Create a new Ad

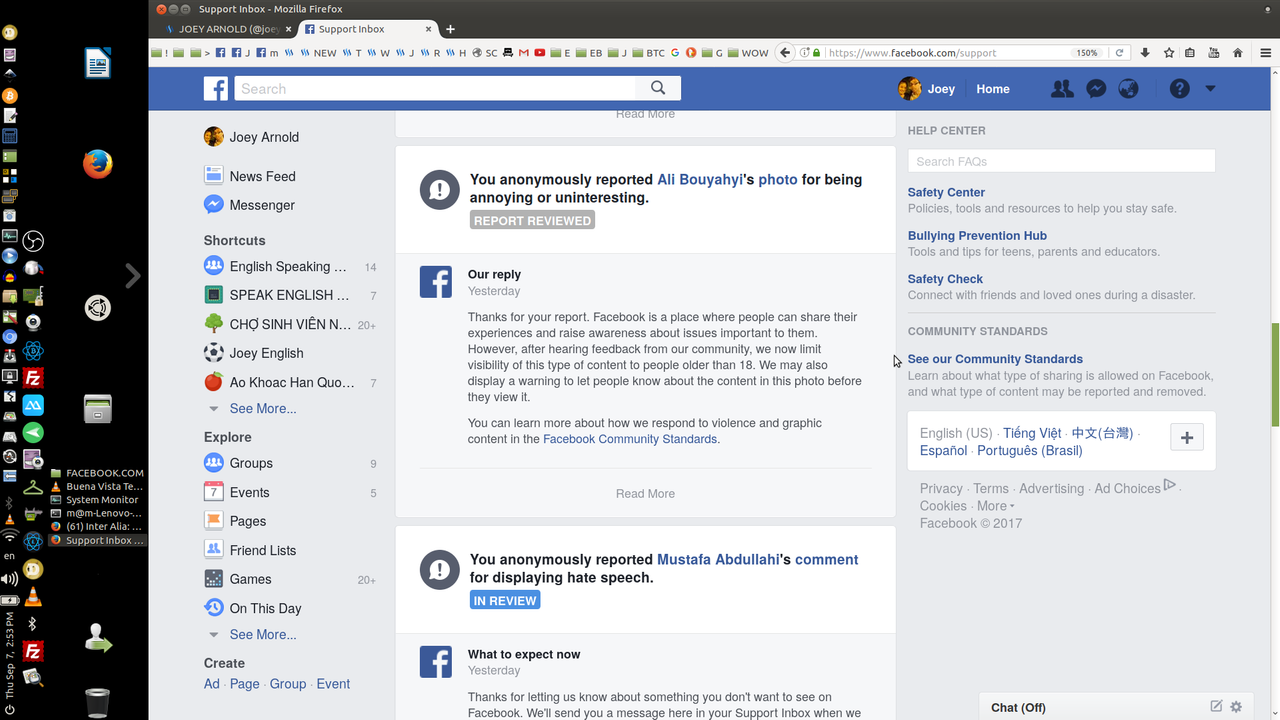tap(212, 684)
